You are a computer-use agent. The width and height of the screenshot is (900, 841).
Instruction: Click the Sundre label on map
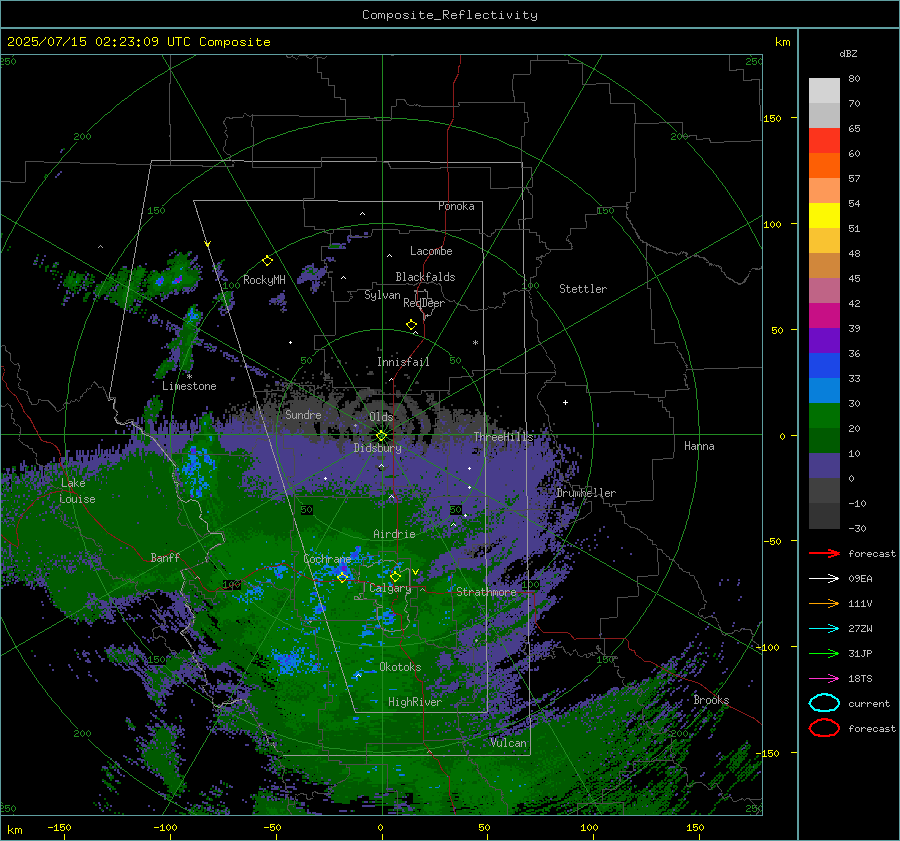click(x=303, y=414)
